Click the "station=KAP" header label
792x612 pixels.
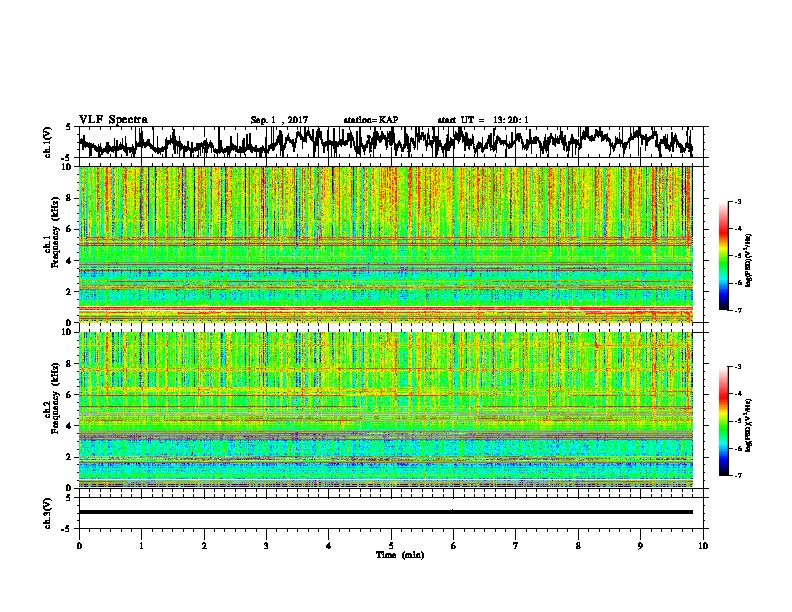click(x=371, y=120)
